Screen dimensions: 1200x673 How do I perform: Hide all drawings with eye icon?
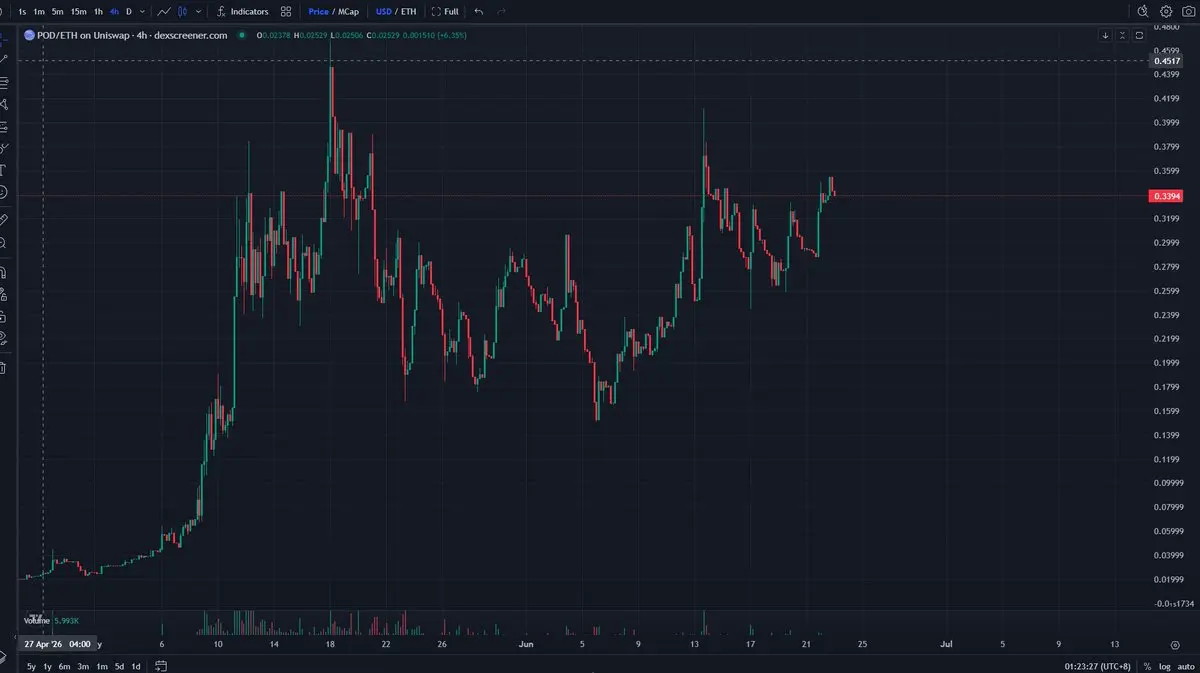(4, 338)
